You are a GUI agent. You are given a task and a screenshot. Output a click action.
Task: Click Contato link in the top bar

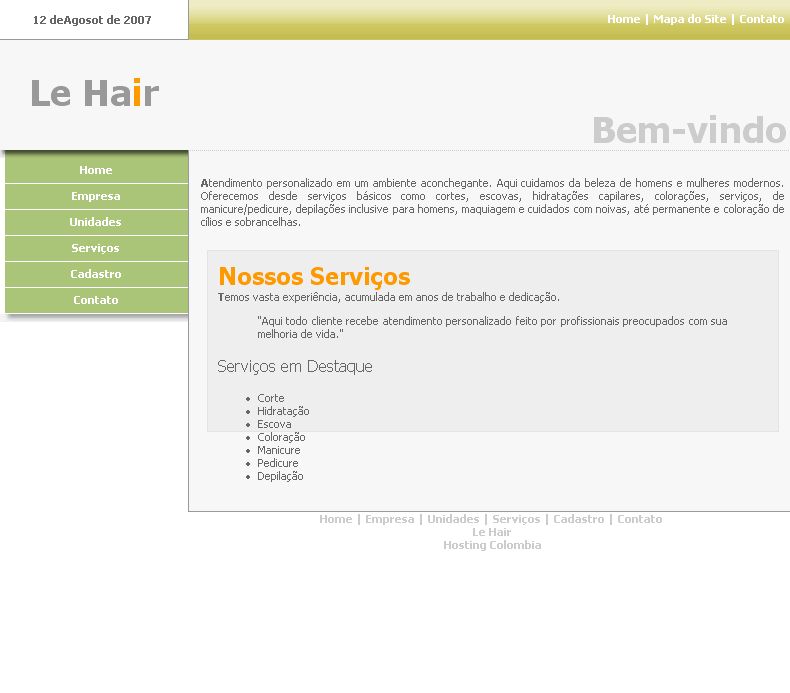[x=761, y=19]
